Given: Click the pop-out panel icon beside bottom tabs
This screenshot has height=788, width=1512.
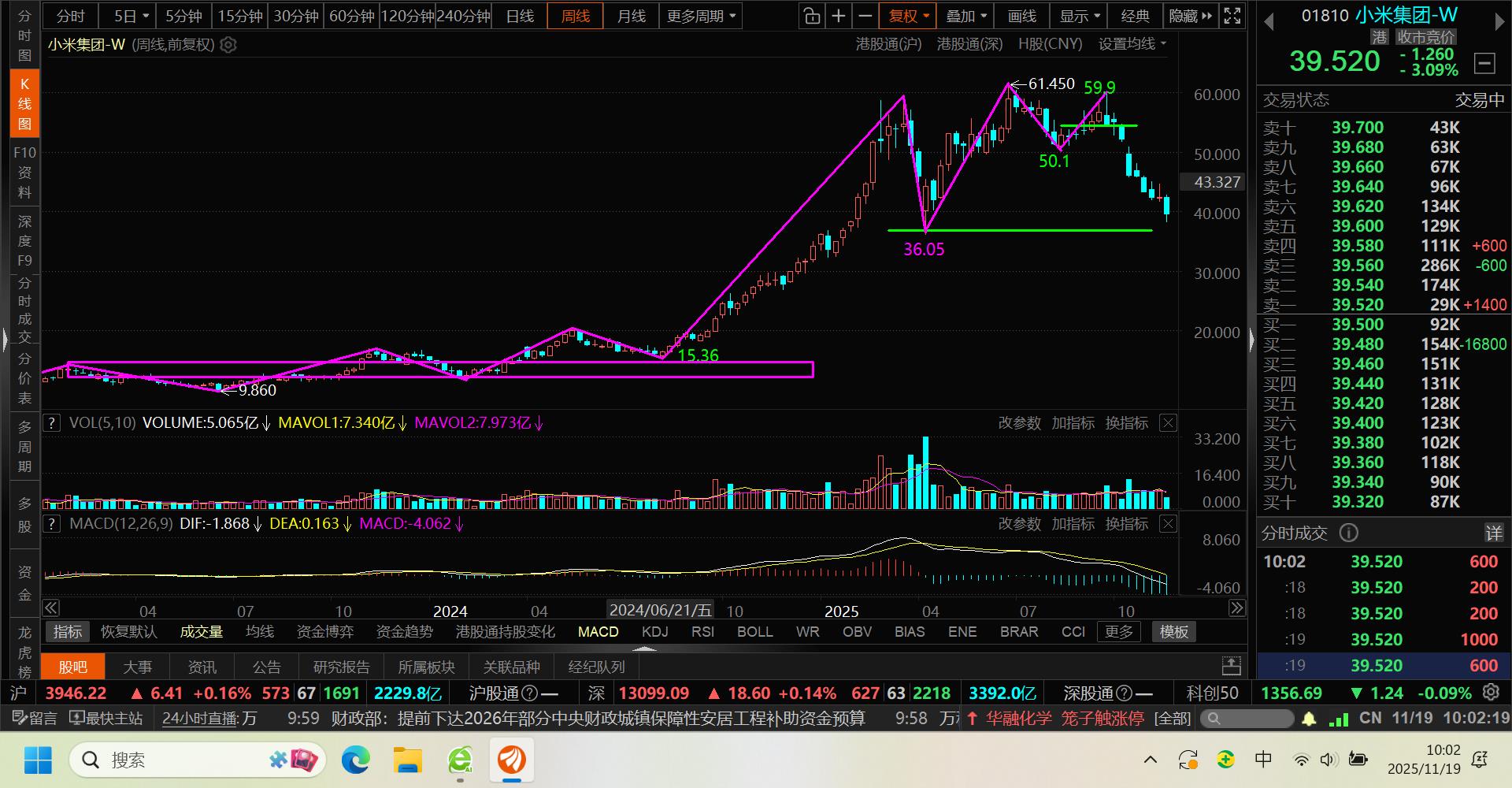Looking at the screenshot, I should pos(1232,667).
